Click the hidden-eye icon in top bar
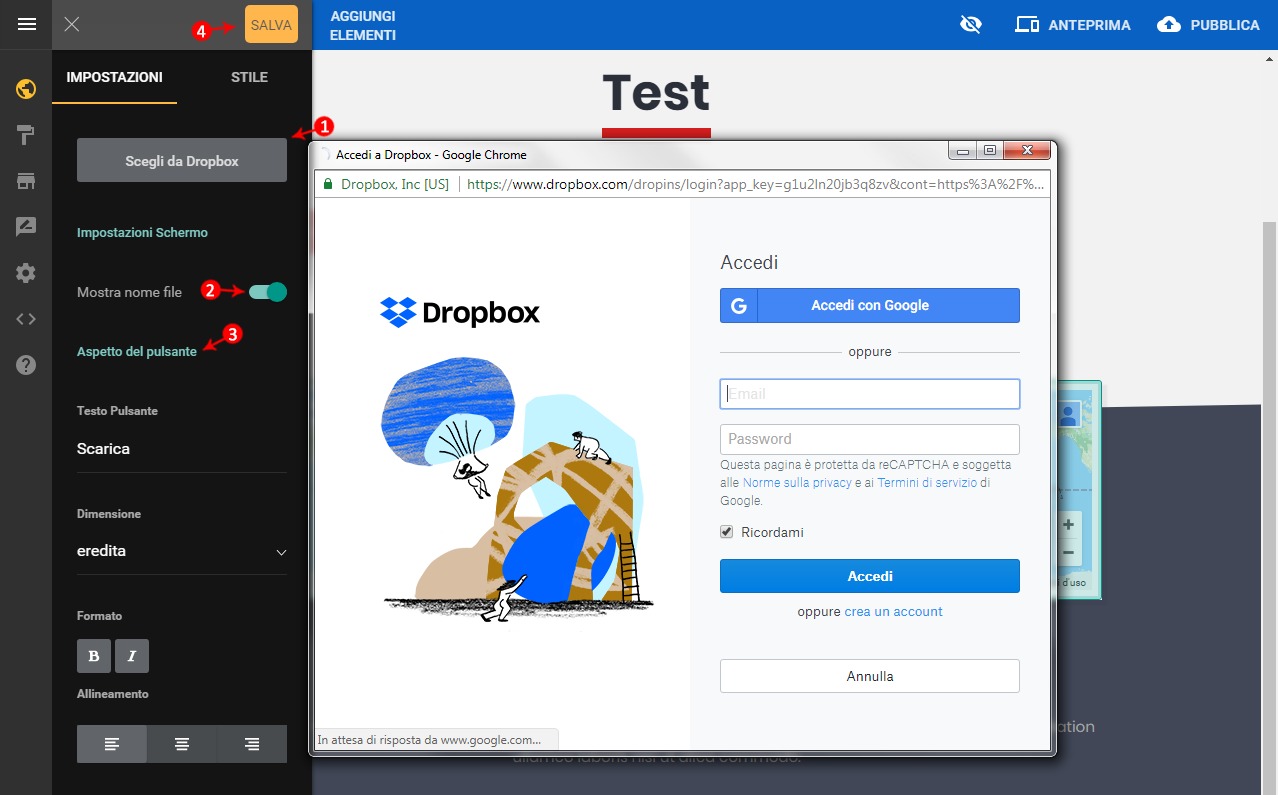The height and width of the screenshot is (795, 1278). pos(970,25)
